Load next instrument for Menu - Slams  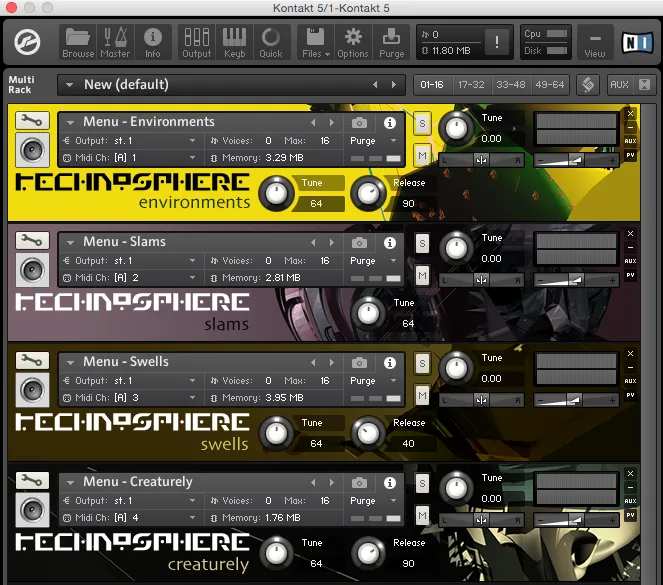(x=332, y=243)
